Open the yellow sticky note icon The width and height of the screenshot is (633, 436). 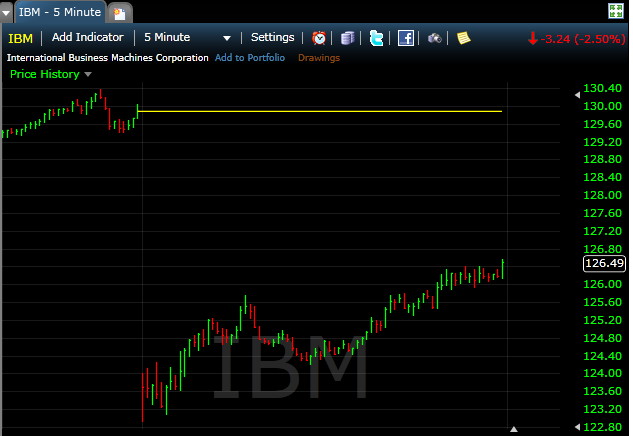pyautogui.click(x=463, y=38)
